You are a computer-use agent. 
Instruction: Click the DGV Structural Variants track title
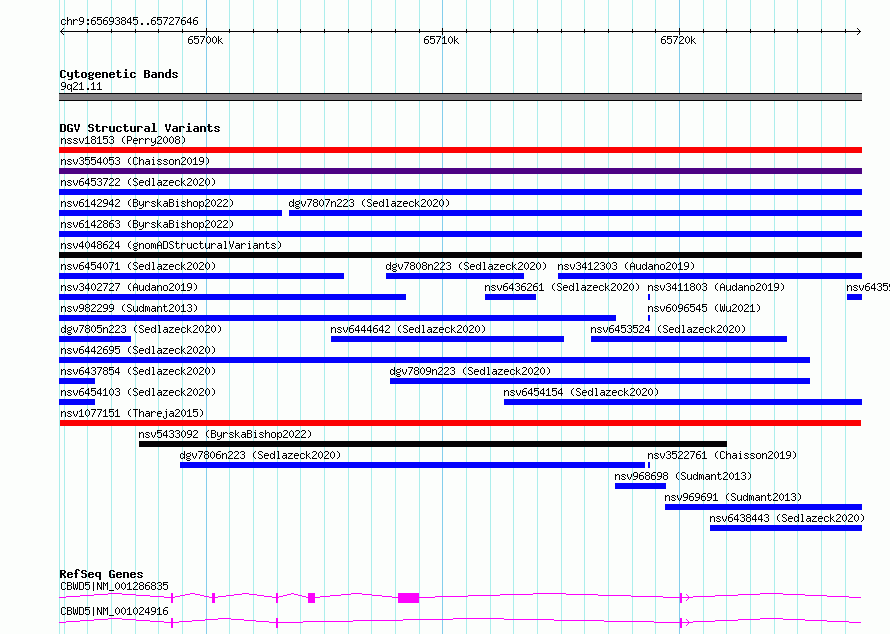click(140, 128)
